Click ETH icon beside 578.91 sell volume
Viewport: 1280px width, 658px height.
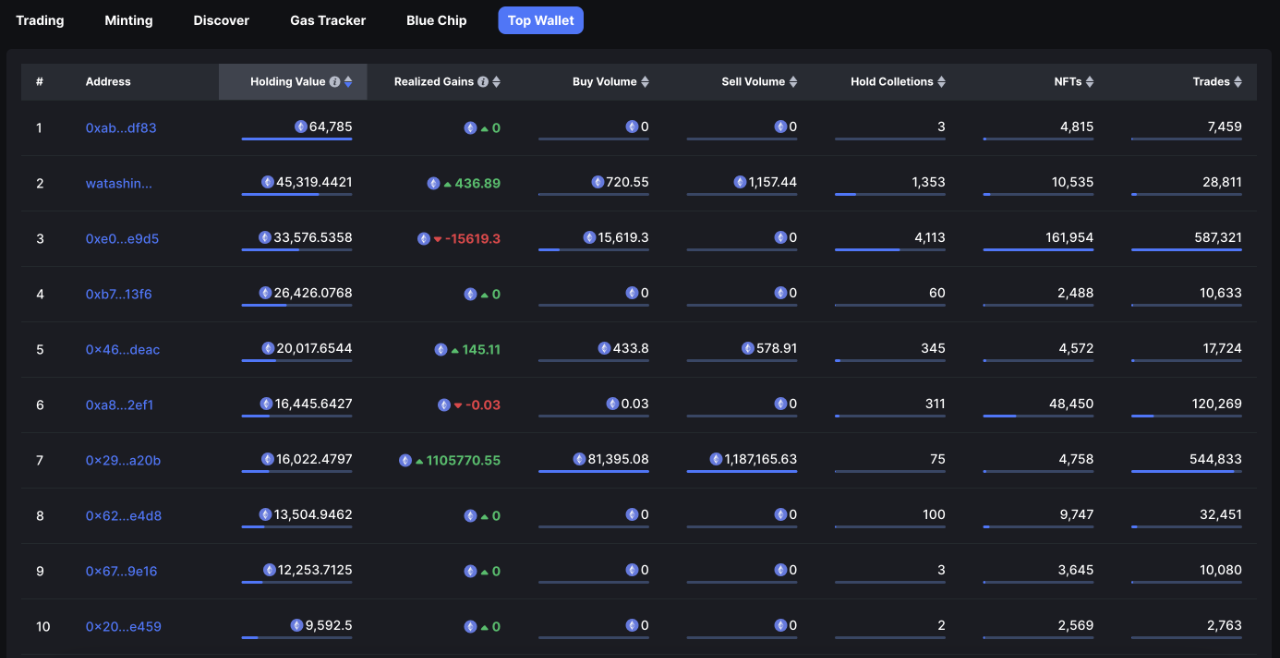(x=748, y=348)
